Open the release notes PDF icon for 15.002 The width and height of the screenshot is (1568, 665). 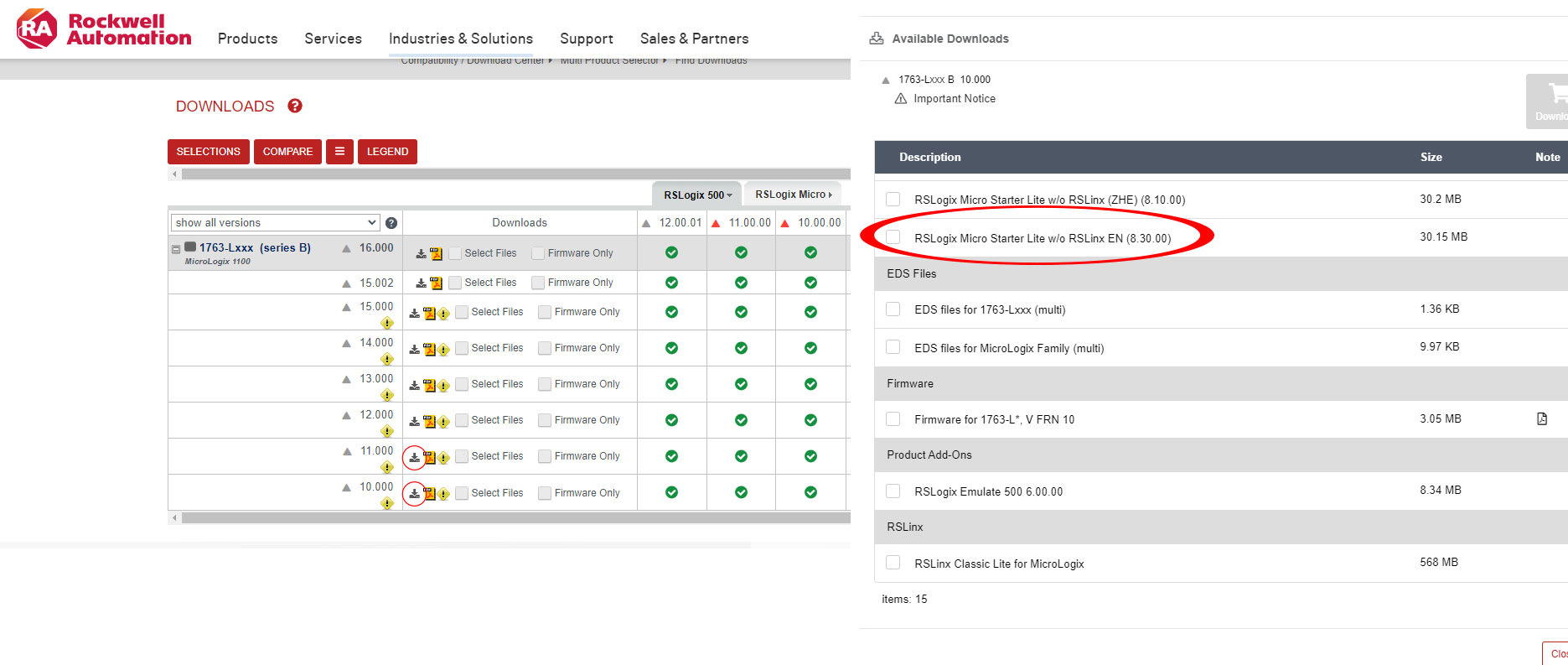tap(436, 283)
